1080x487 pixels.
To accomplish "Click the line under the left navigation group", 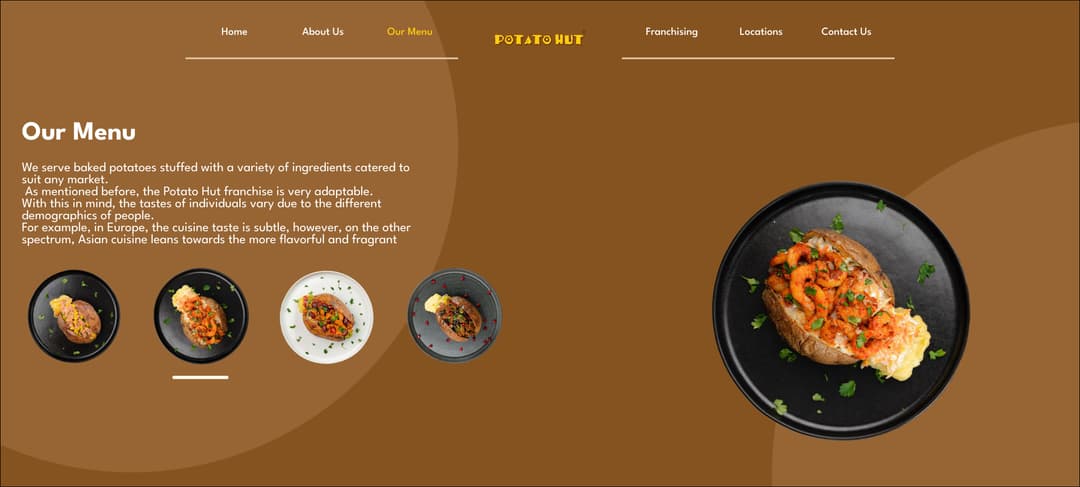I will tap(322, 58).
